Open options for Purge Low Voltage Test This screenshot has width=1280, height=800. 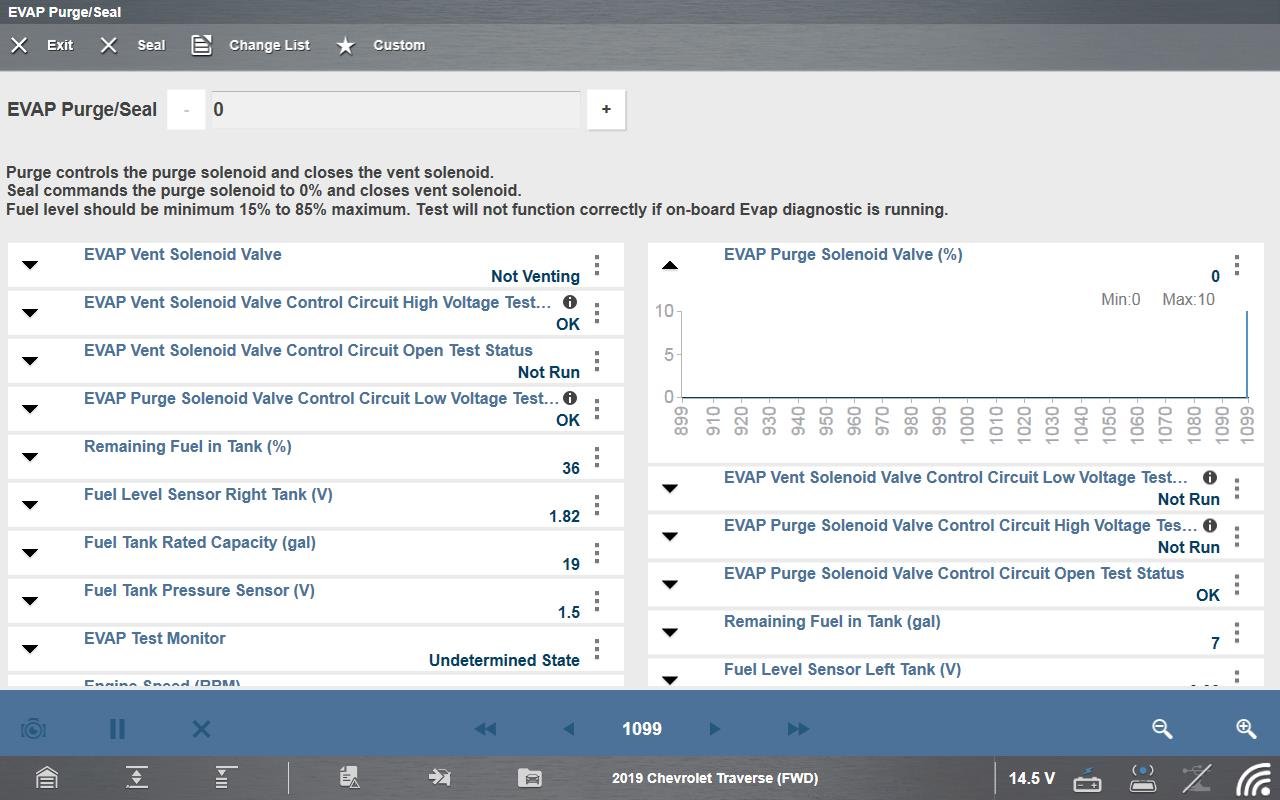coord(597,409)
